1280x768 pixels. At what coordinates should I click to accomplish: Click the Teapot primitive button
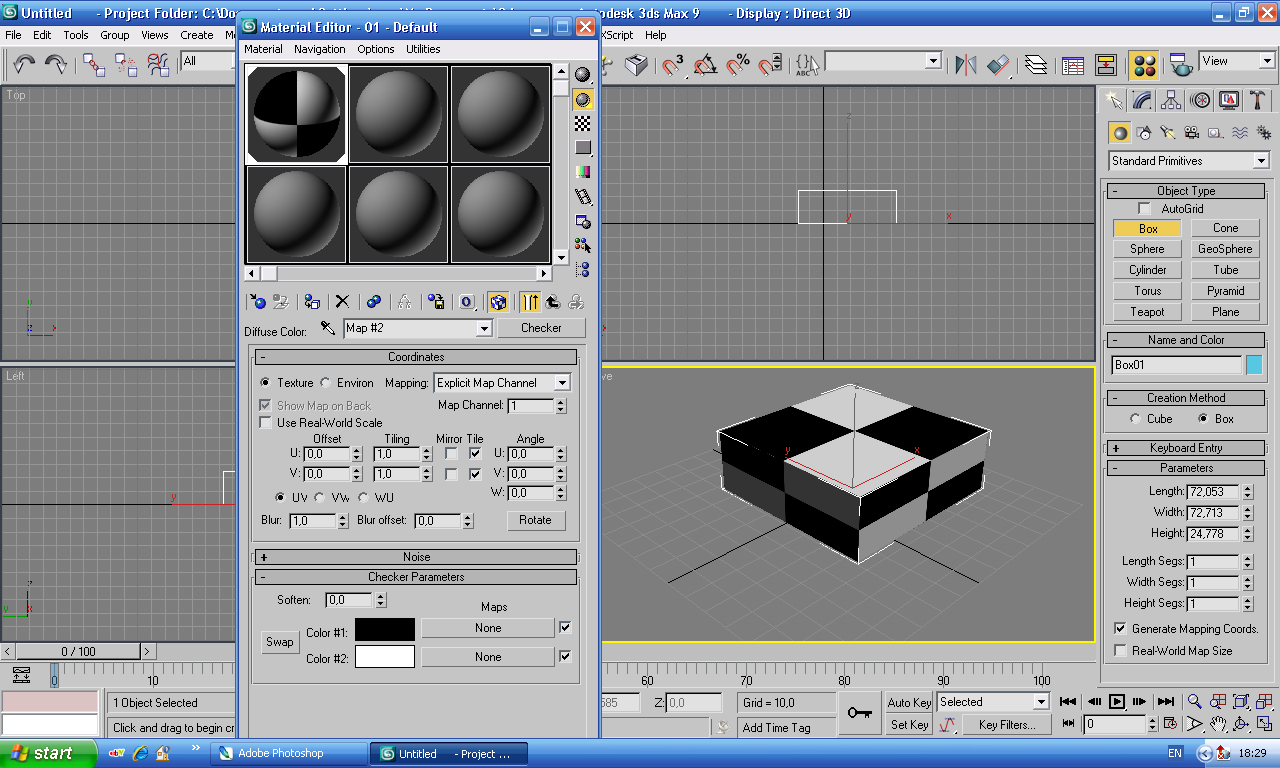(x=1148, y=312)
